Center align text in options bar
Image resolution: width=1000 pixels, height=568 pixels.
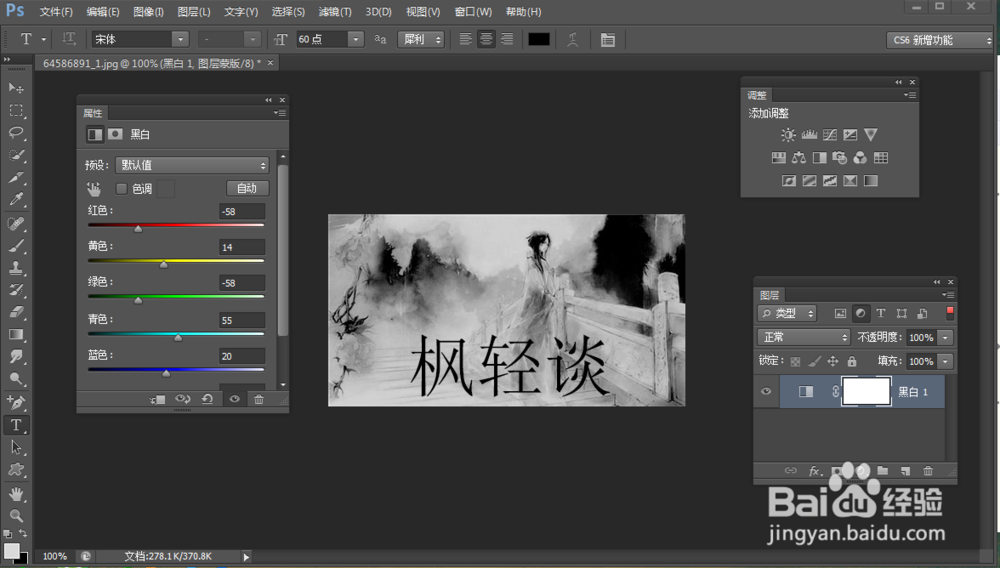tap(486, 40)
